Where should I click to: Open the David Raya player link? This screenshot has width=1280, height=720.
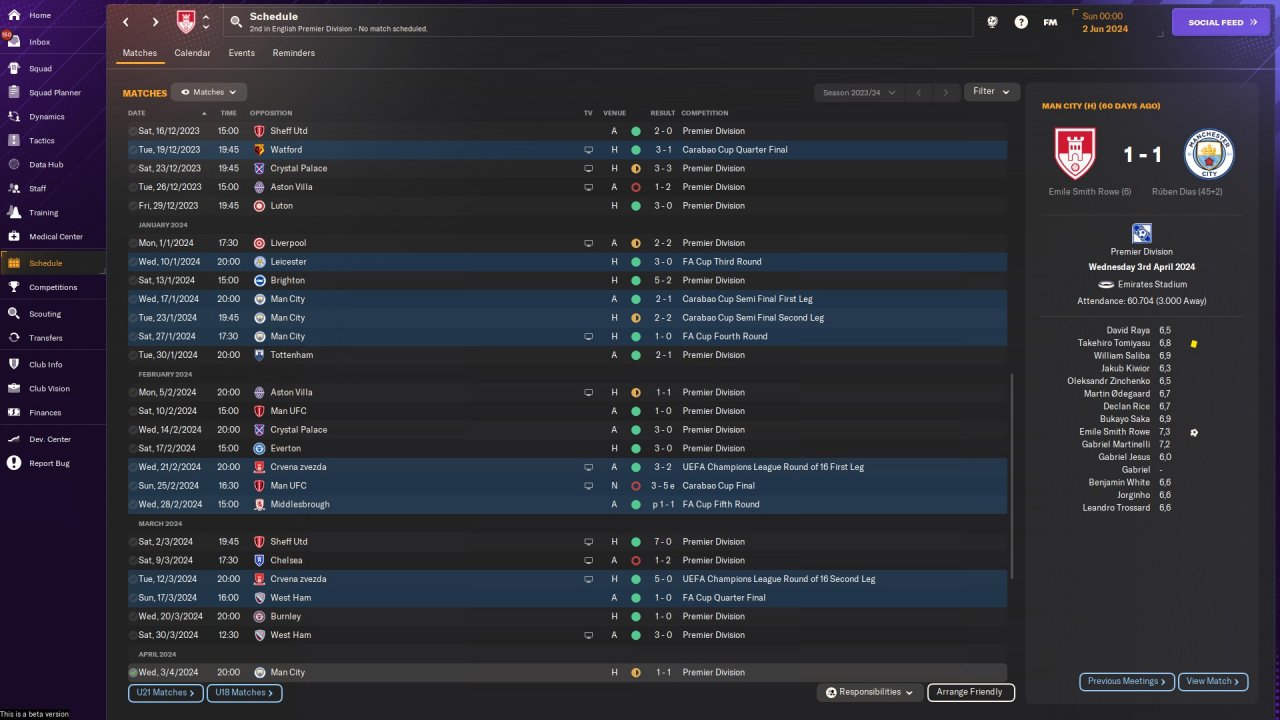point(1128,330)
